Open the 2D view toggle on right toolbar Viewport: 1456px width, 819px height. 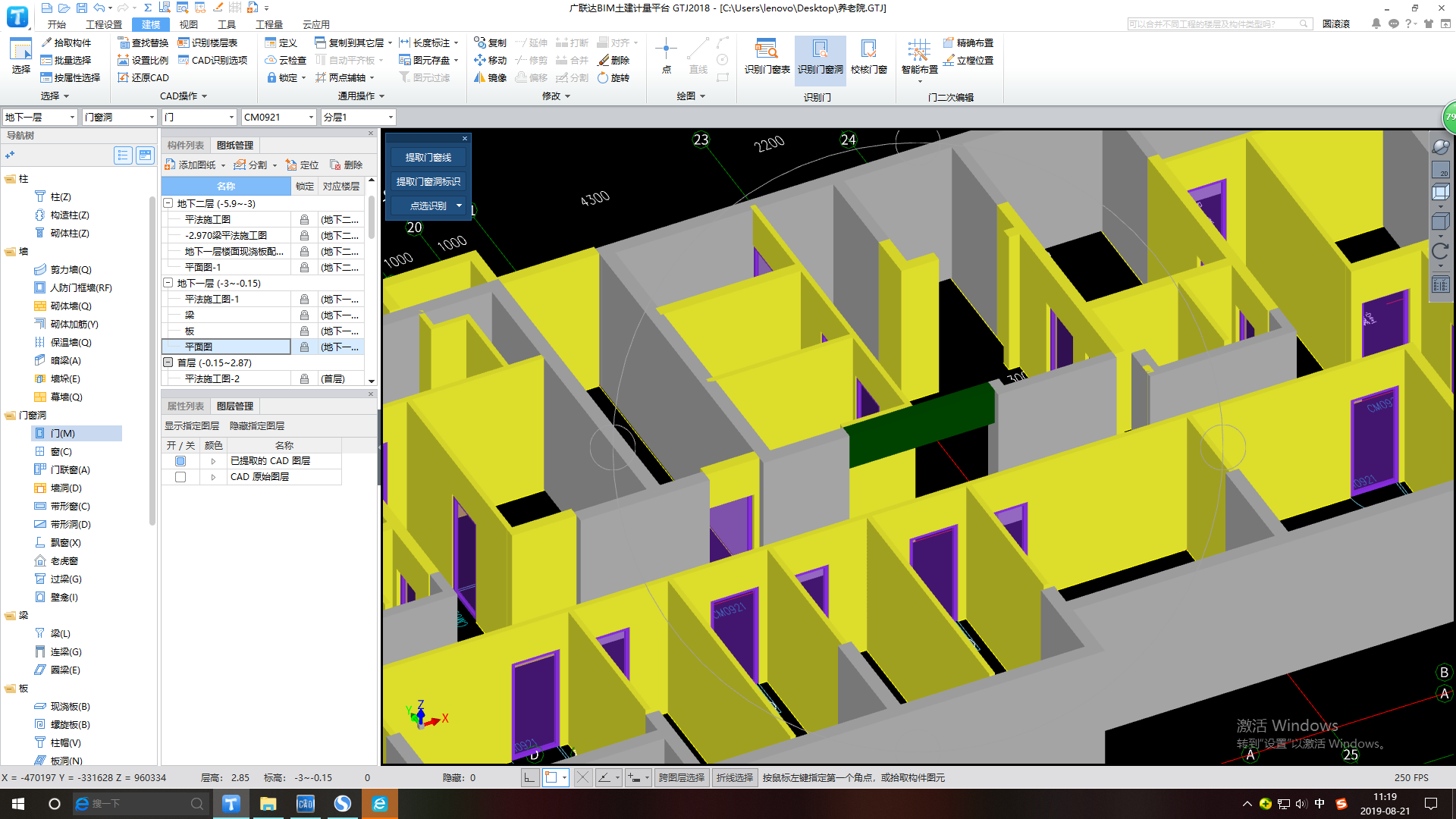pos(1440,170)
